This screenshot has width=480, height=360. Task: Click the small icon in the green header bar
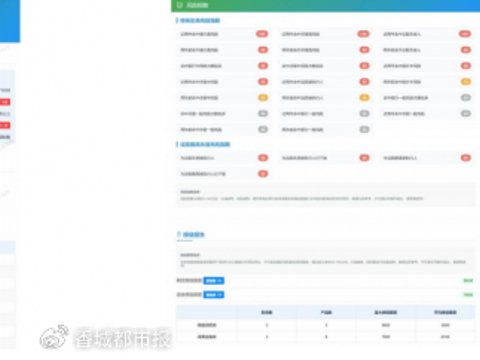click(x=180, y=5)
